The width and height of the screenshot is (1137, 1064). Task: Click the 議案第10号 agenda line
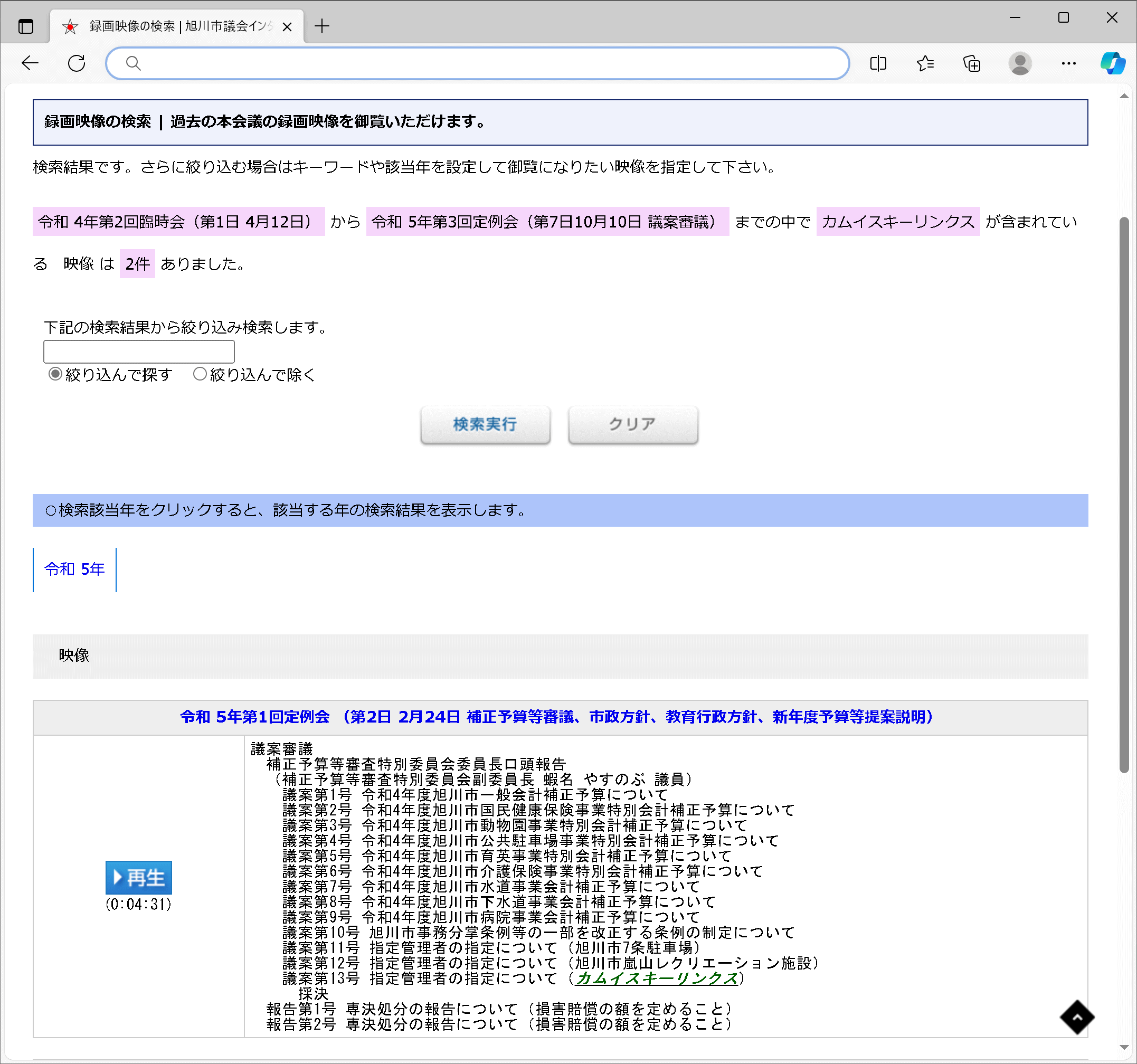[x=538, y=933]
